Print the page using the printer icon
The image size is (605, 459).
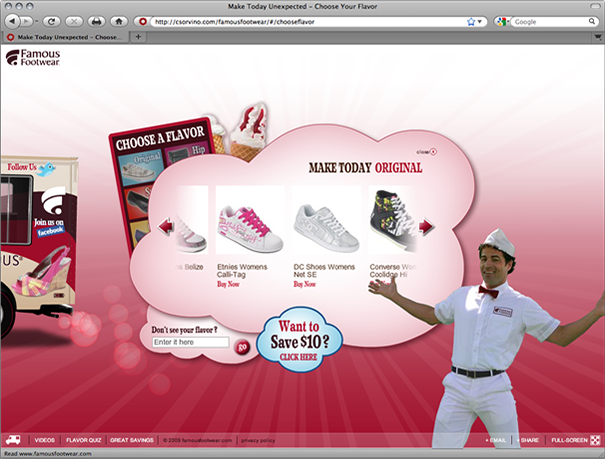96,22
